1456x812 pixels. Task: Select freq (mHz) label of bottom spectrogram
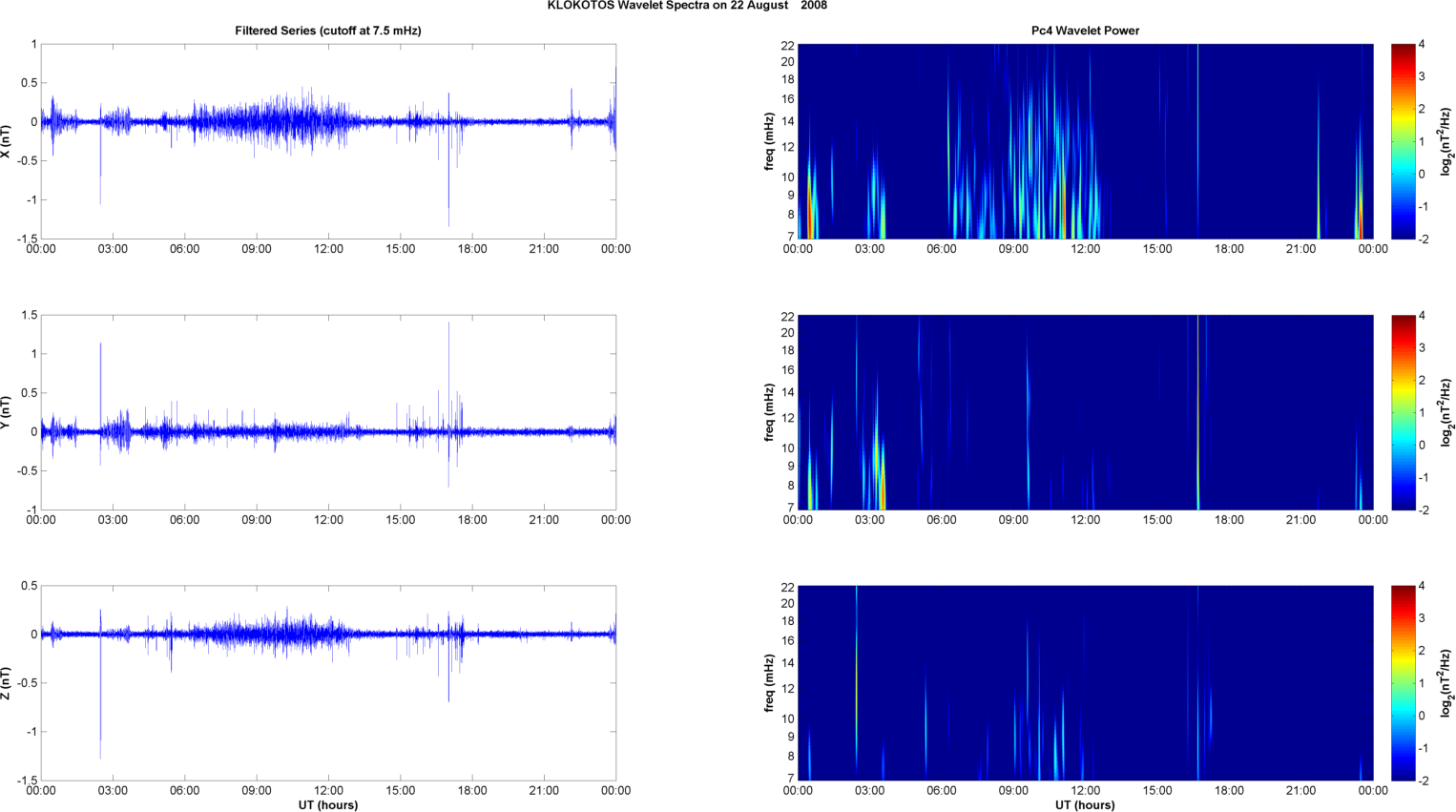coord(769,683)
